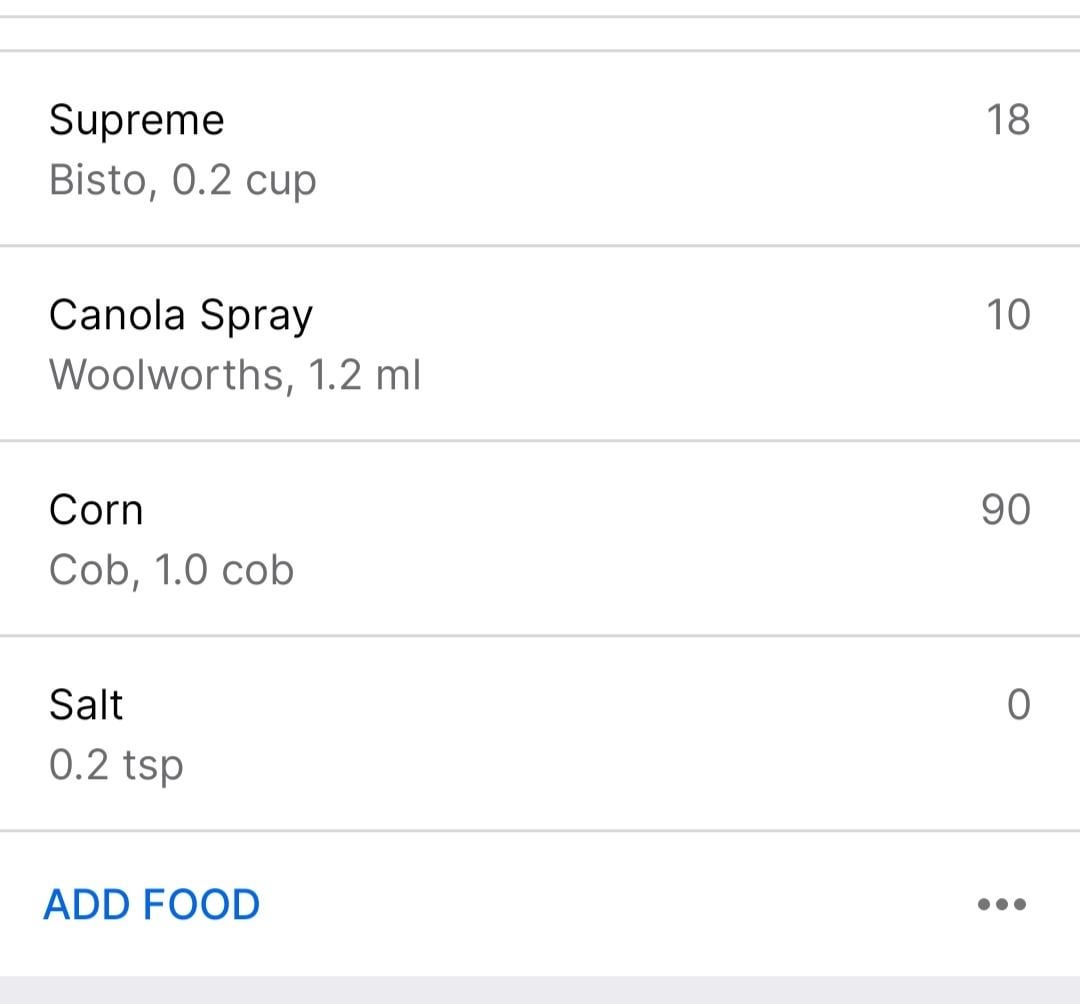The image size is (1080, 1004).
Task: Tap the 0.2 tsp salt serving text
Action: 116,766
